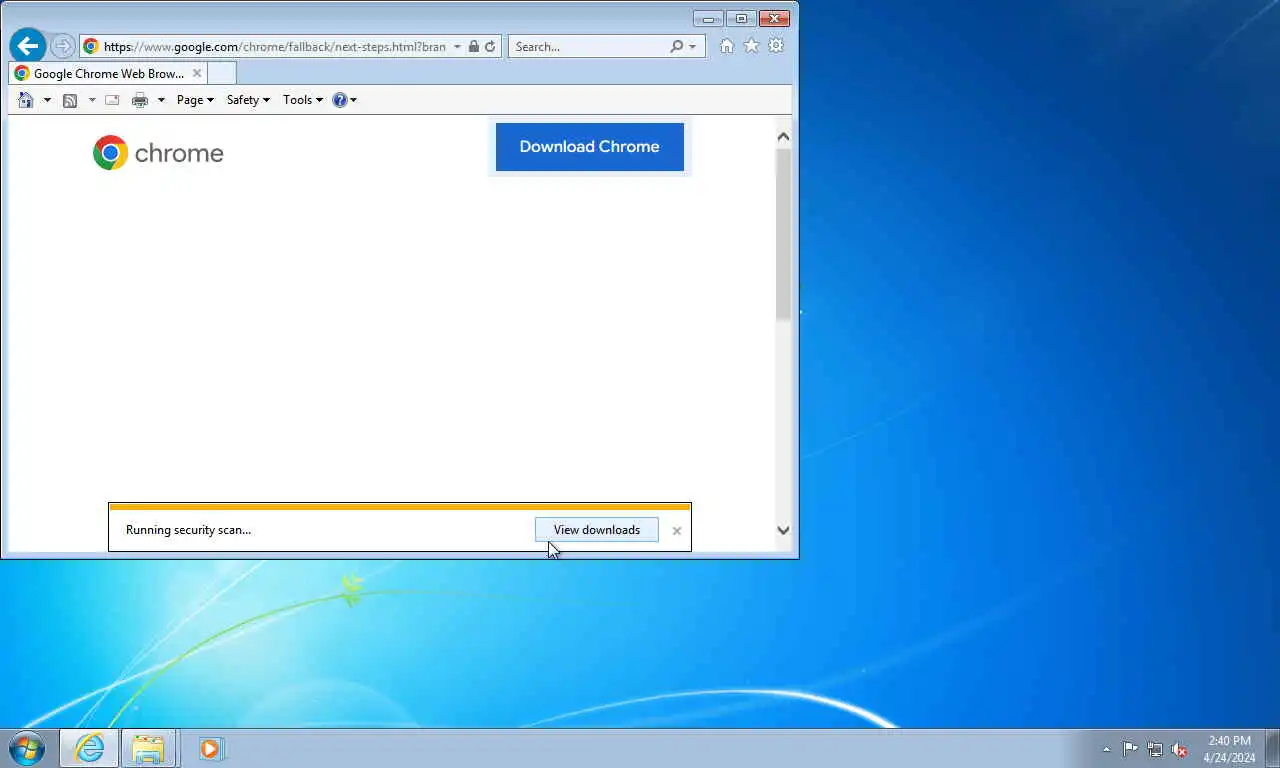Click the grayed Forward arrow button
Screen dimensions: 1280x768
click(62, 46)
